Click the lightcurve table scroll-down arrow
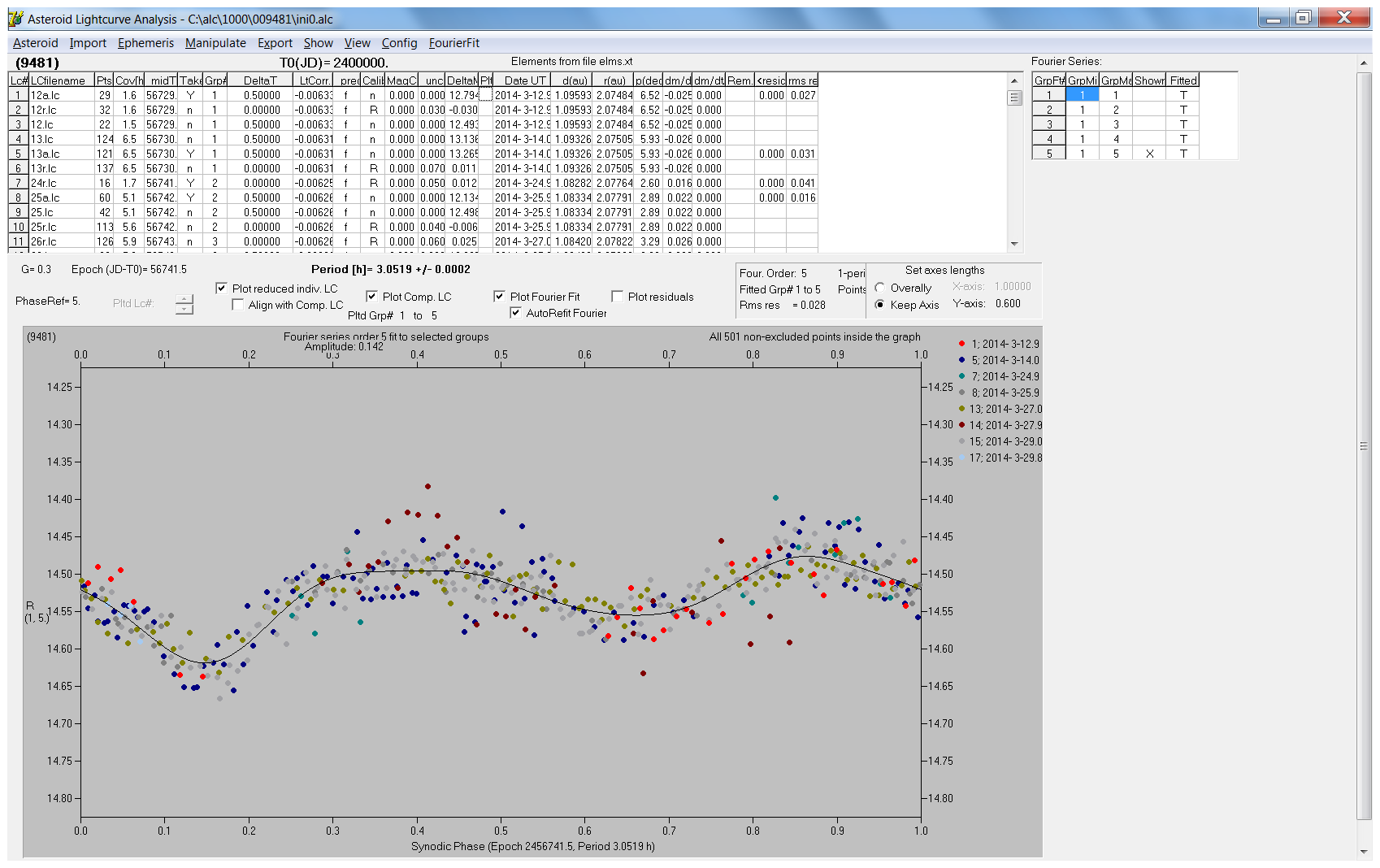Image resolution: width=1380 pixels, height=868 pixels. click(x=1014, y=244)
